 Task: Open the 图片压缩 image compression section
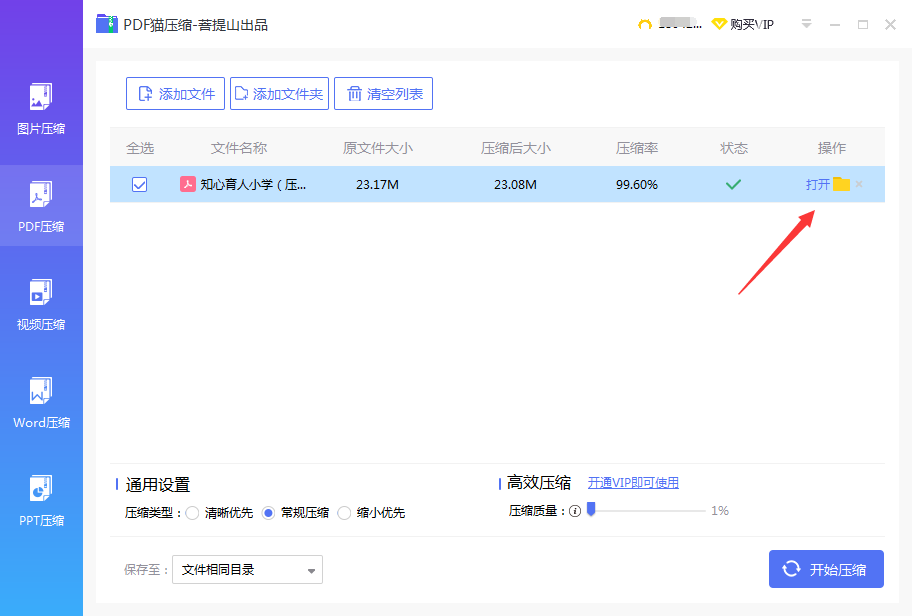click(x=41, y=110)
